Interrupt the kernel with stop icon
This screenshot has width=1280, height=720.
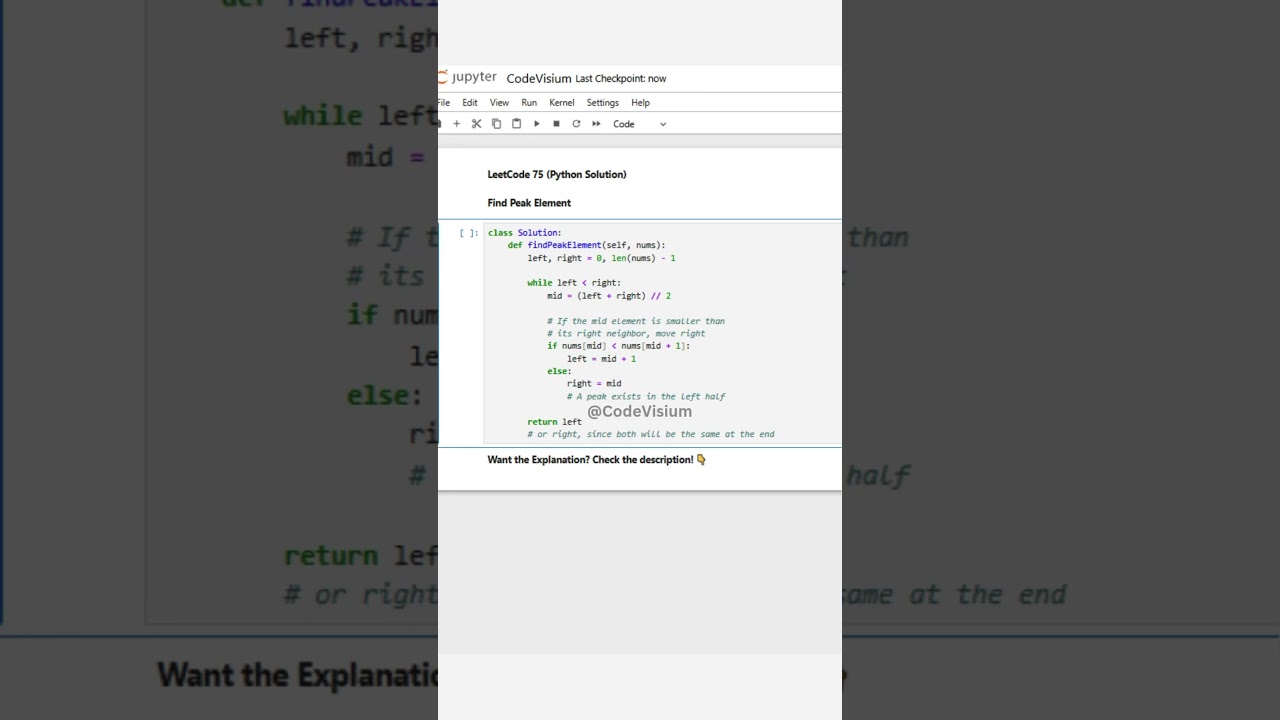556,124
